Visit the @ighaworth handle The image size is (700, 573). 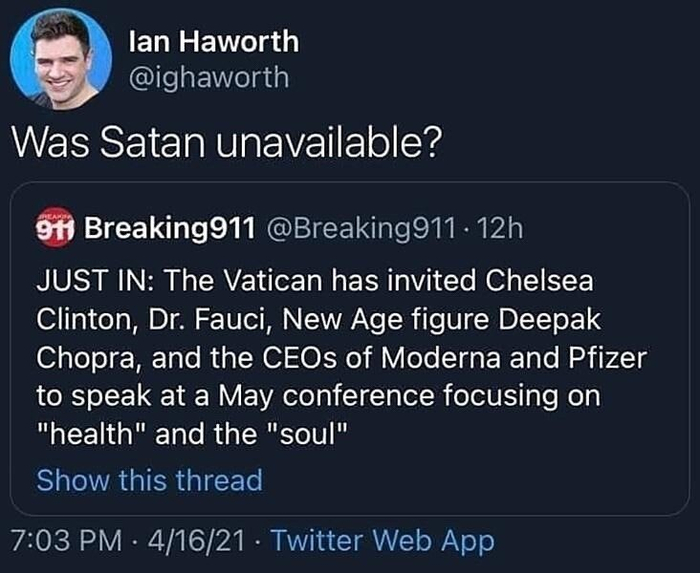tap(209, 77)
